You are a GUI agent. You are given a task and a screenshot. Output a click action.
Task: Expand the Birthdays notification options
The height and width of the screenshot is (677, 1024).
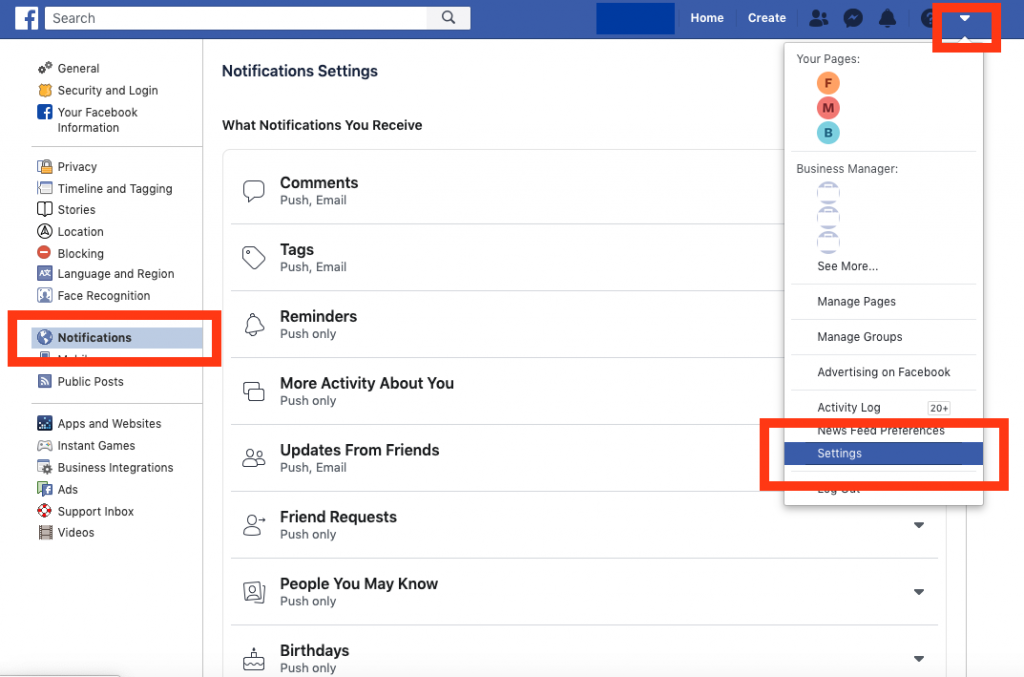point(919,659)
